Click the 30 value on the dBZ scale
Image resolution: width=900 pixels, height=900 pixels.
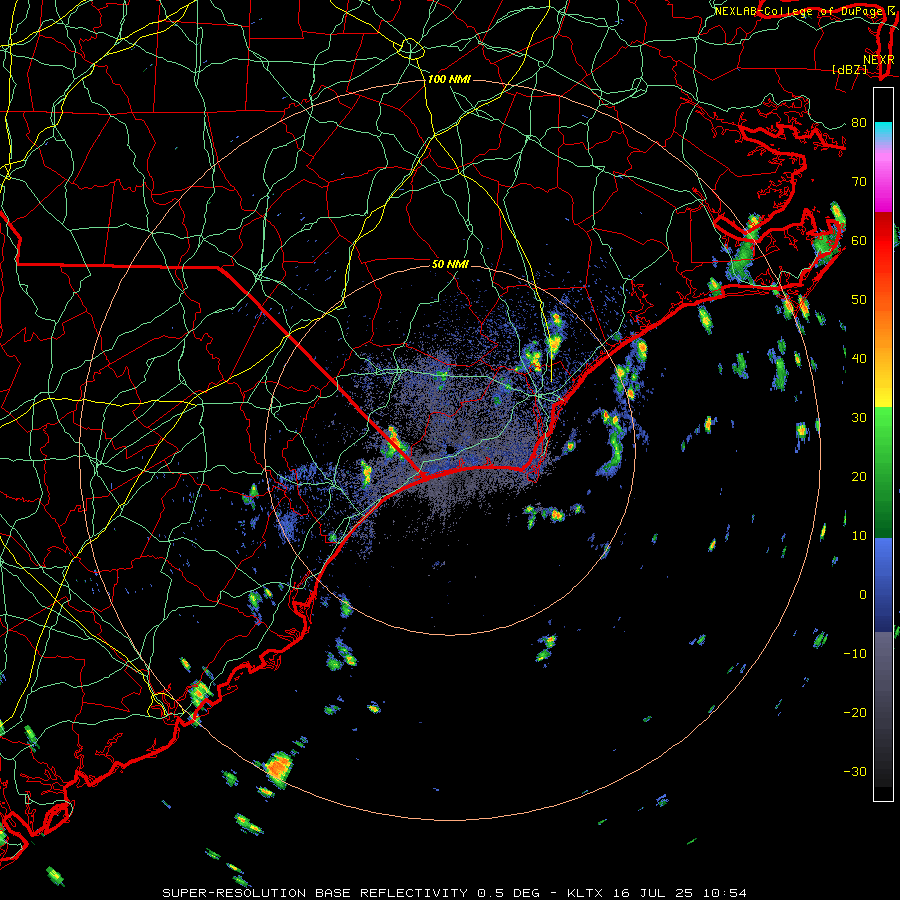pyautogui.click(x=859, y=418)
